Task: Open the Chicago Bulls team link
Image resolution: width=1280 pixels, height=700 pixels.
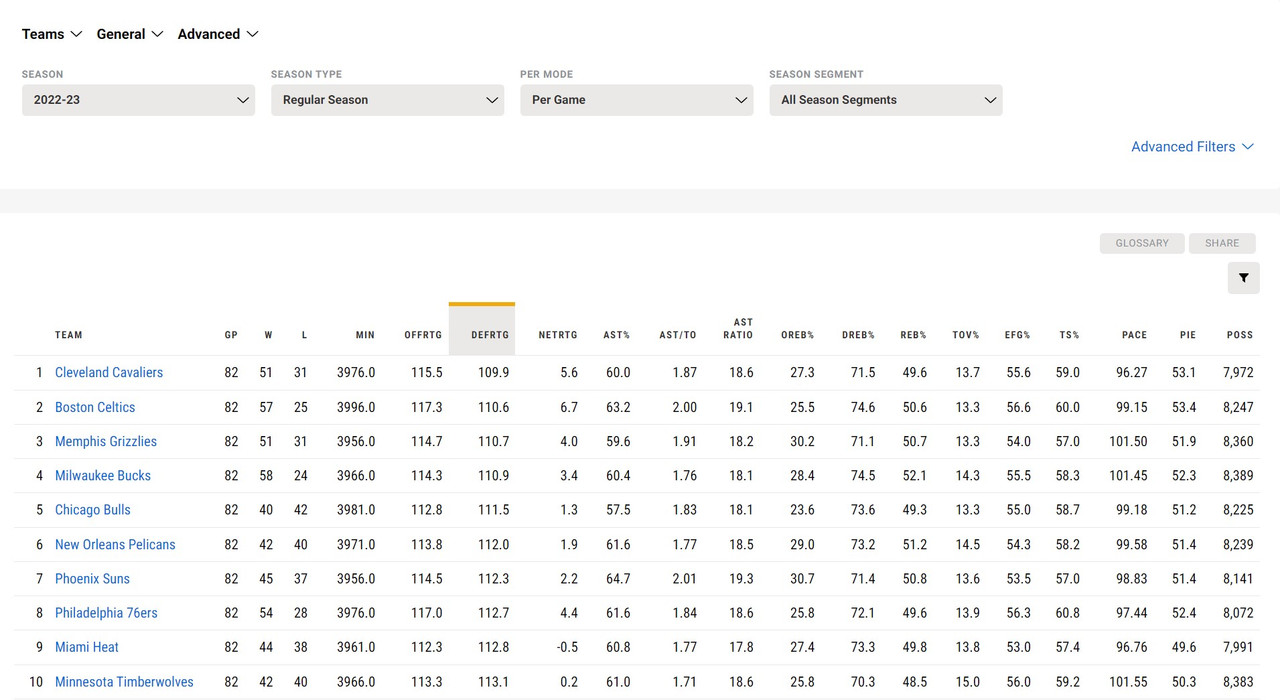Action: point(93,509)
